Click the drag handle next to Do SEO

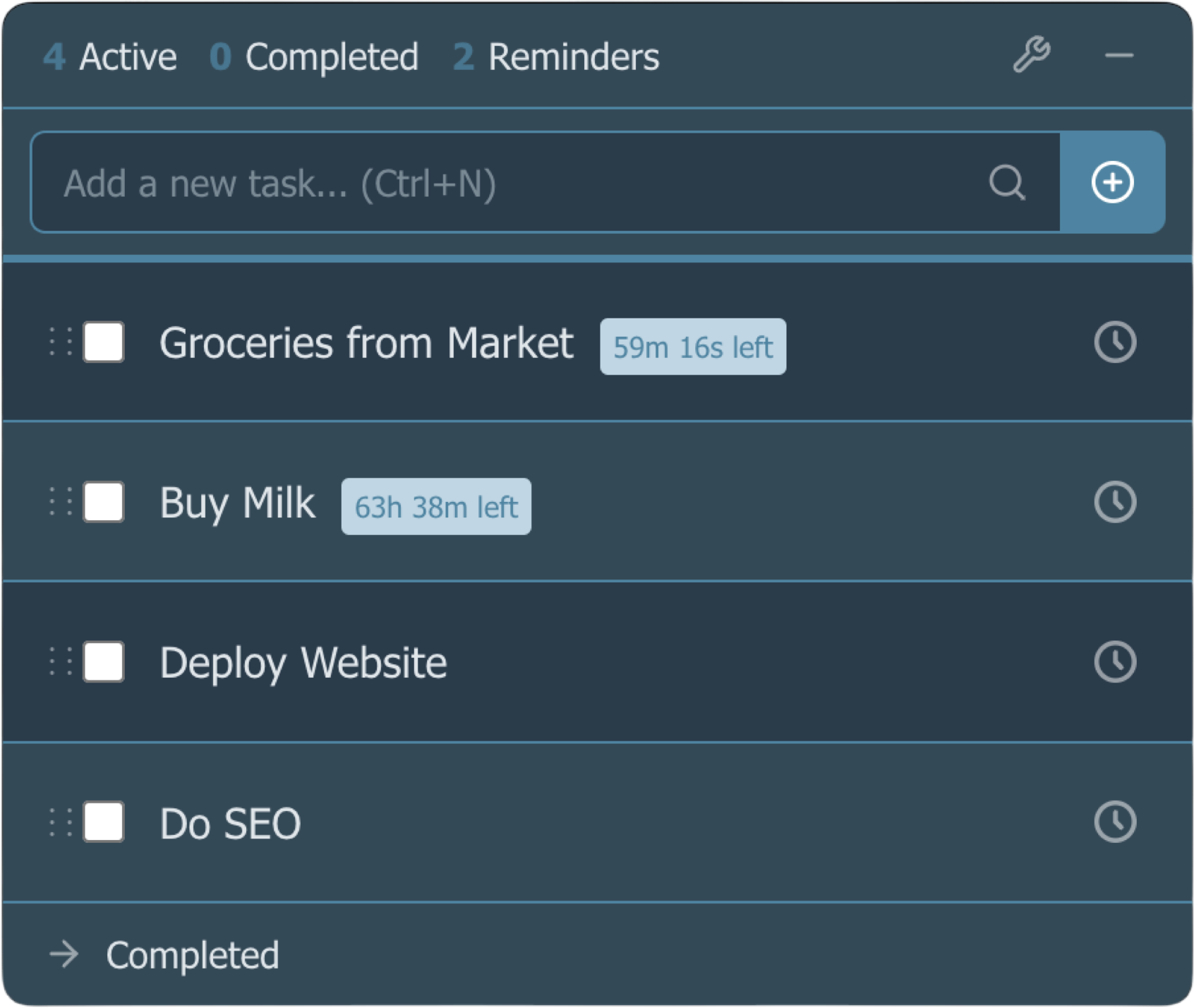(x=61, y=821)
